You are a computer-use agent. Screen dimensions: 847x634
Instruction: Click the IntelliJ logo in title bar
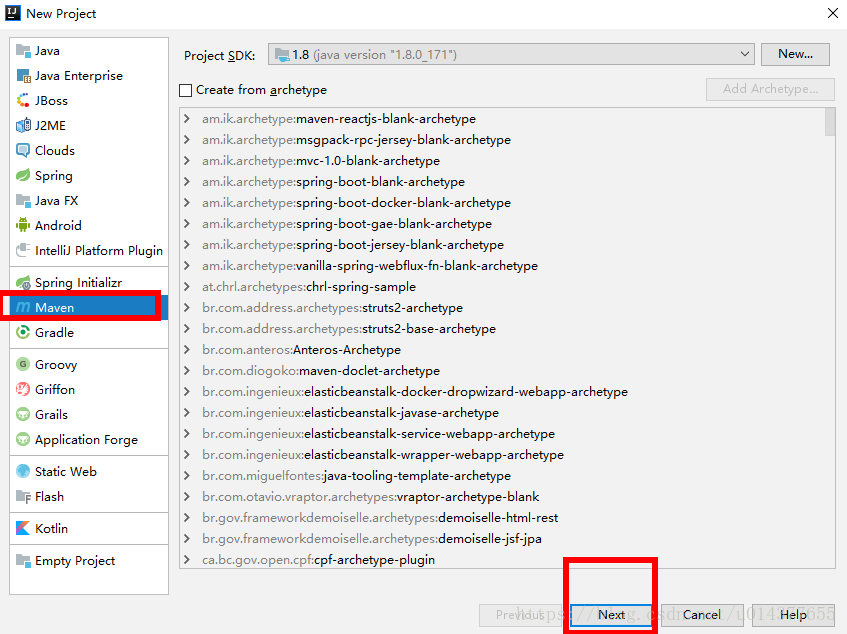click(13, 13)
